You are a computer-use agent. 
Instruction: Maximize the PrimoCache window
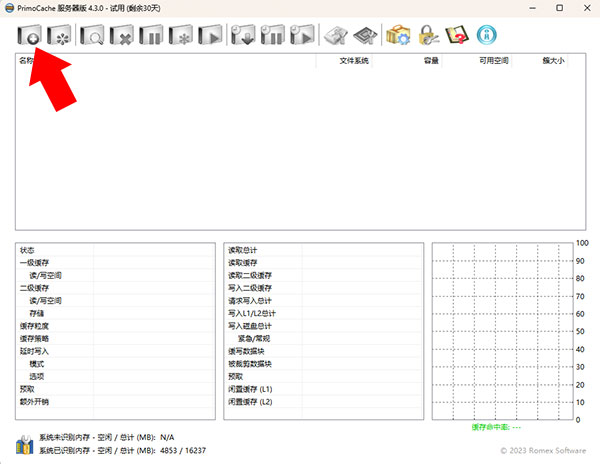[x=559, y=8]
